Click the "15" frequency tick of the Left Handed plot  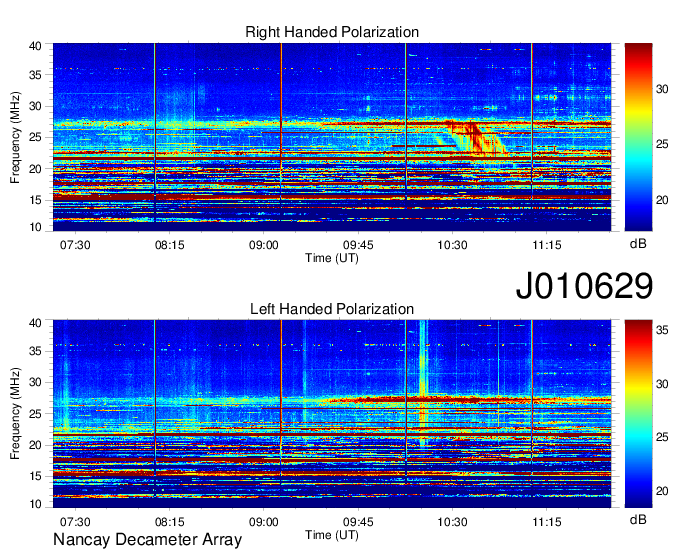coord(36,477)
